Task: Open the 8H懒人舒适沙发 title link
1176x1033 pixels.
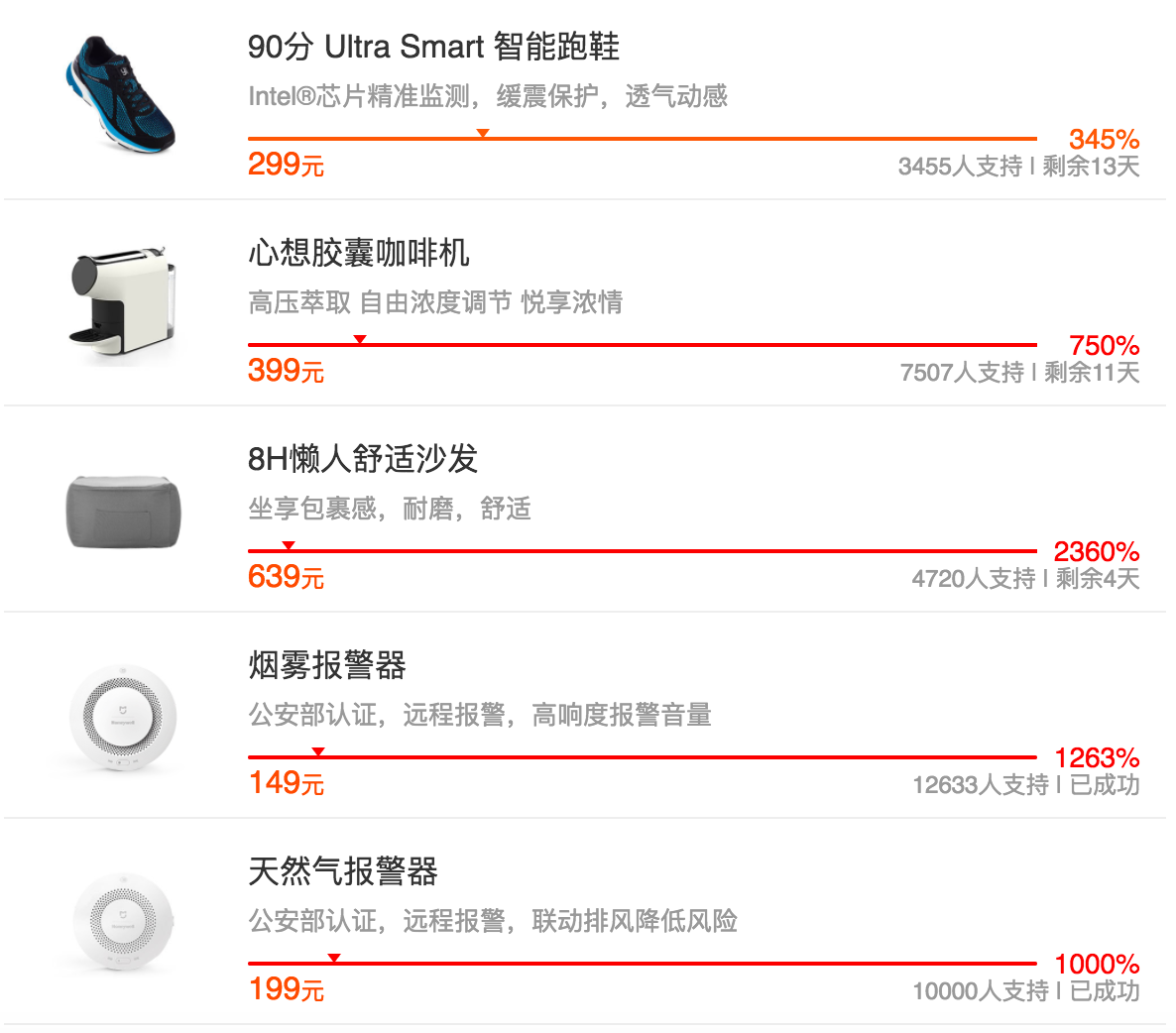Action: pos(363,459)
